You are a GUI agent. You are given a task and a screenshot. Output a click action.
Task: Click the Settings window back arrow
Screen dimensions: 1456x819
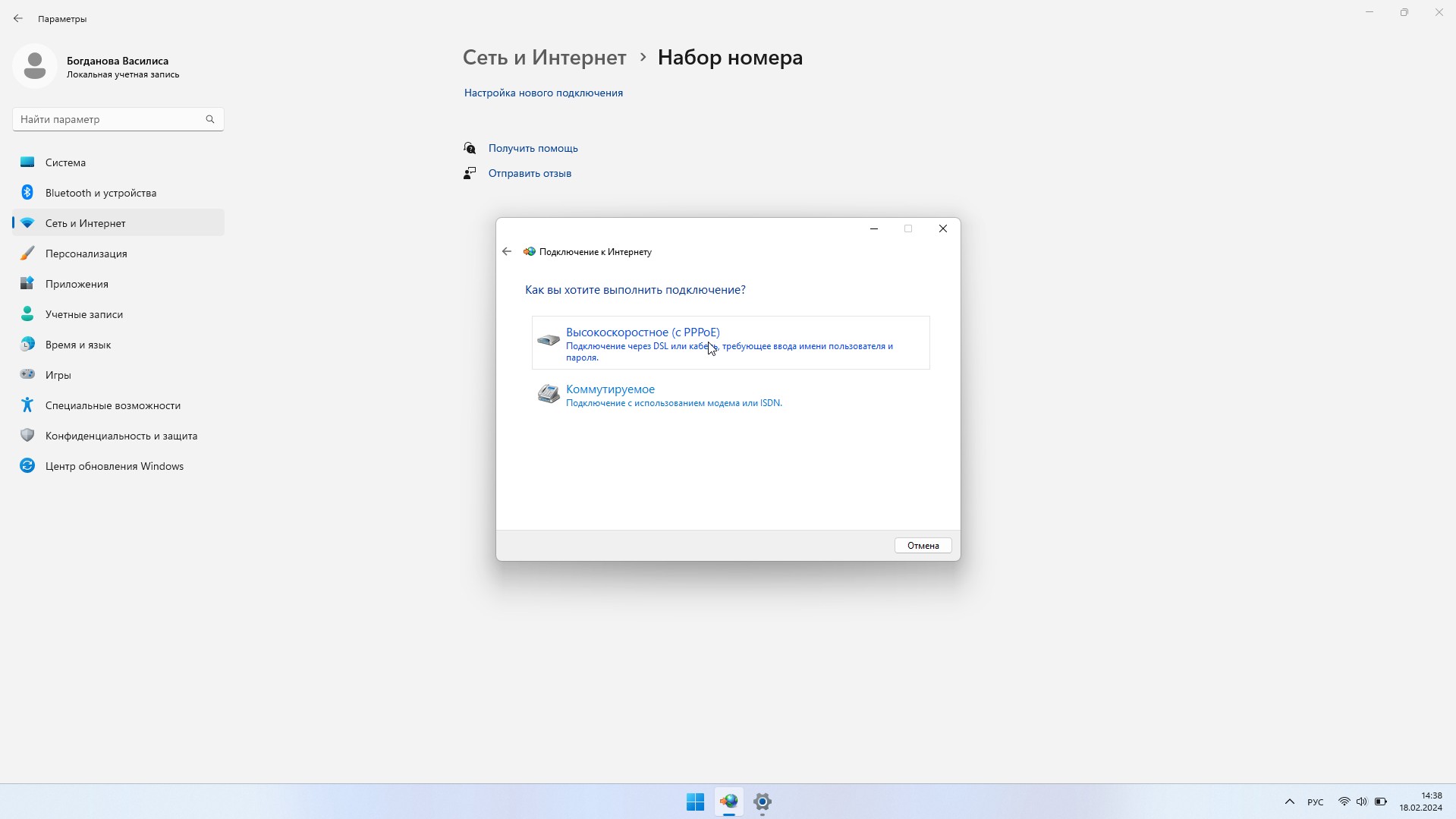18,18
